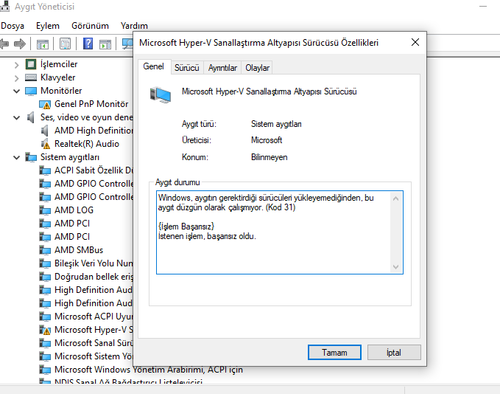Cancel the dialog with İptal
This screenshot has width=500, height=394.
tap(394, 352)
